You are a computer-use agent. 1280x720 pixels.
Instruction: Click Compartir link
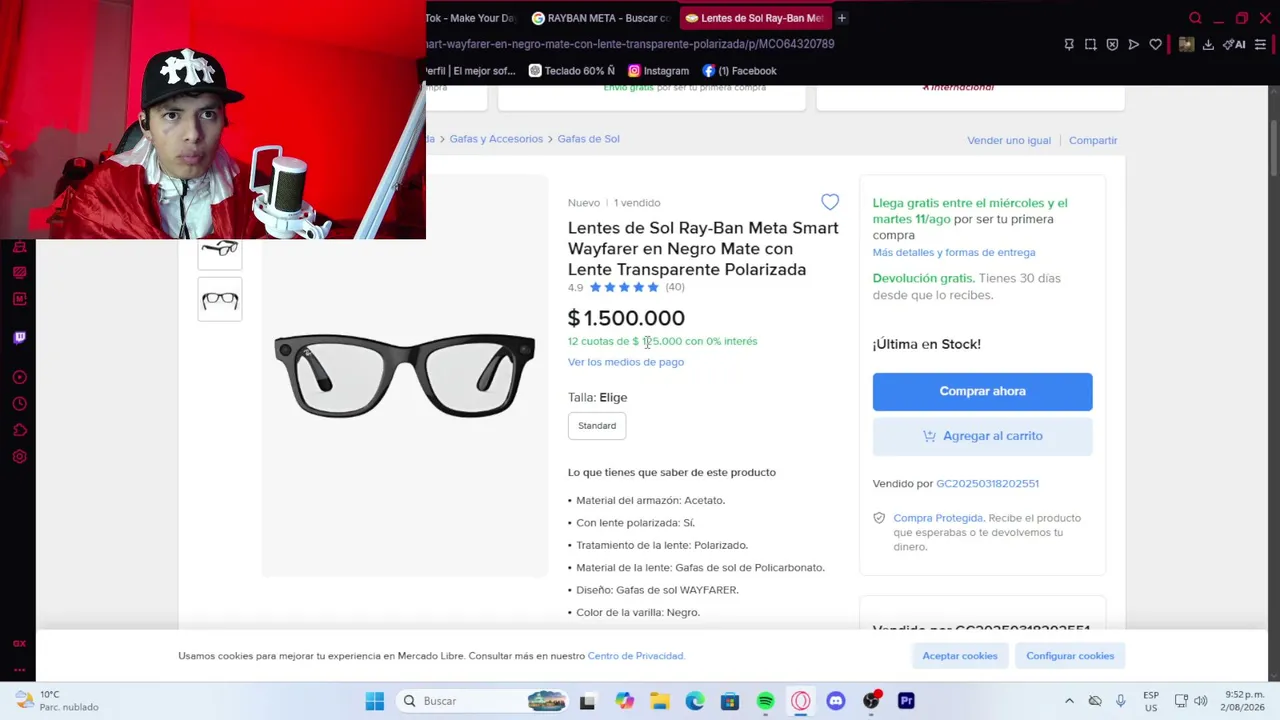point(1093,140)
